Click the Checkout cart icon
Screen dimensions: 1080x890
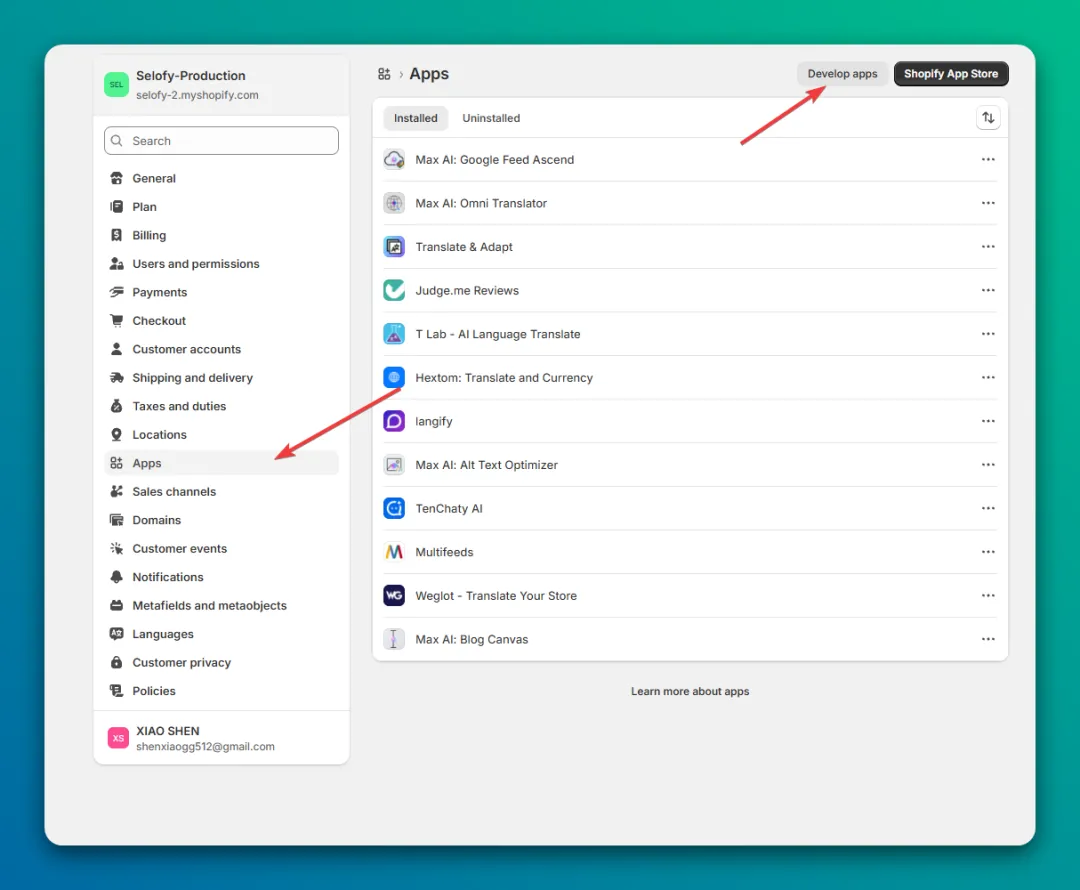click(116, 320)
